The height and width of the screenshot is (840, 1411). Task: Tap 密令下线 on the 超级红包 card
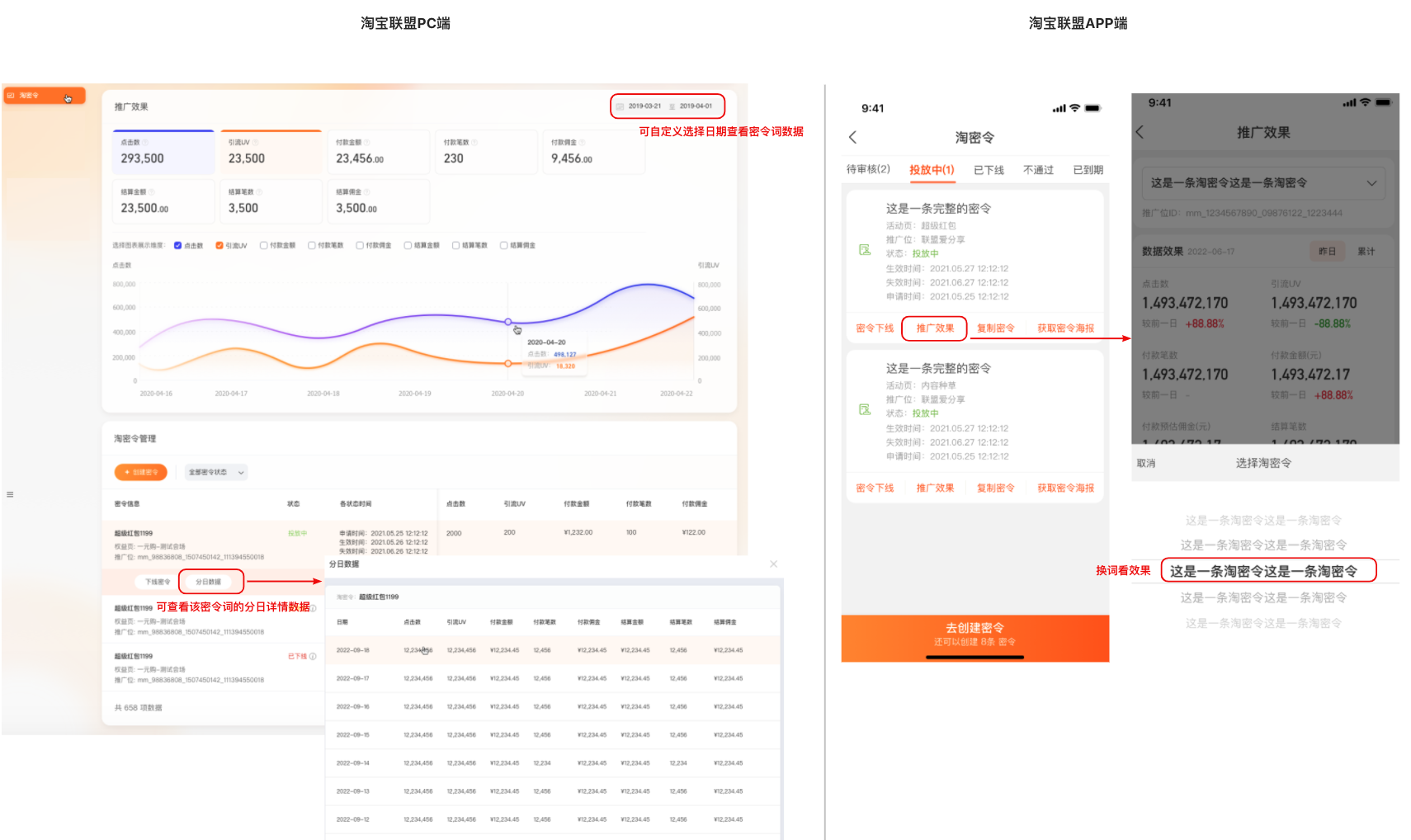pyautogui.click(x=875, y=328)
